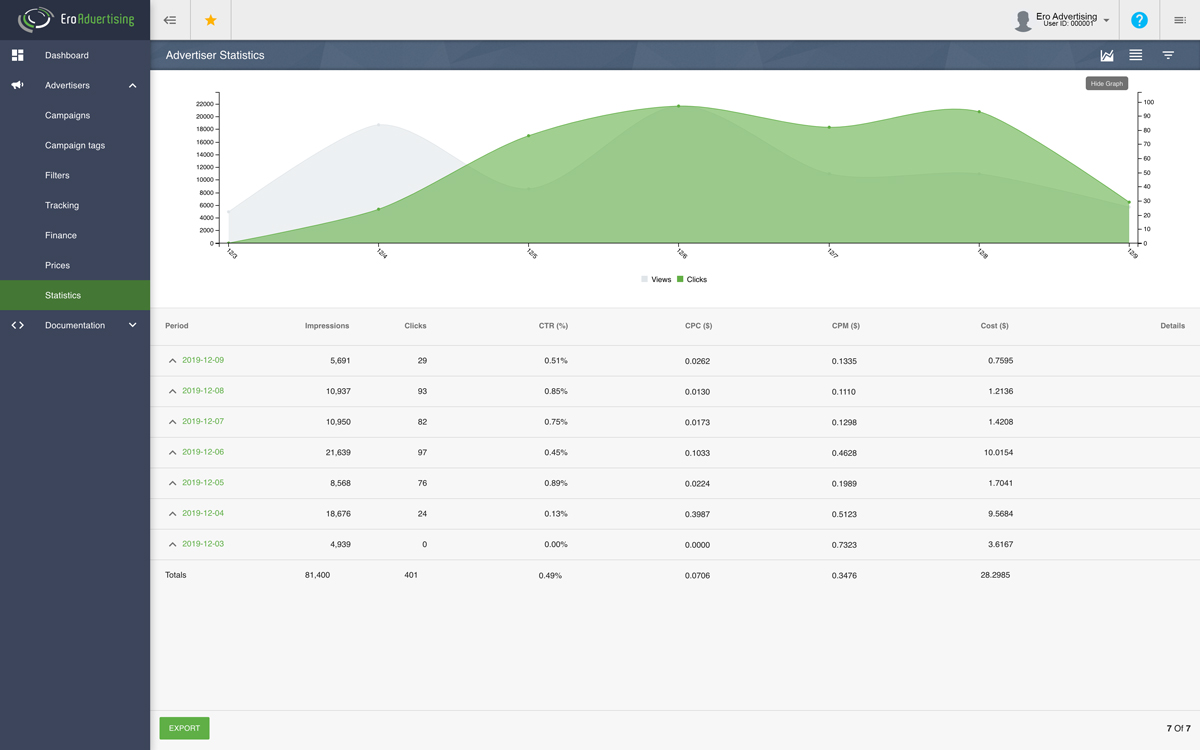The width and height of the screenshot is (1200, 750).
Task: Collapse the Advertisers menu chevron
Action: click(x=133, y=86)
